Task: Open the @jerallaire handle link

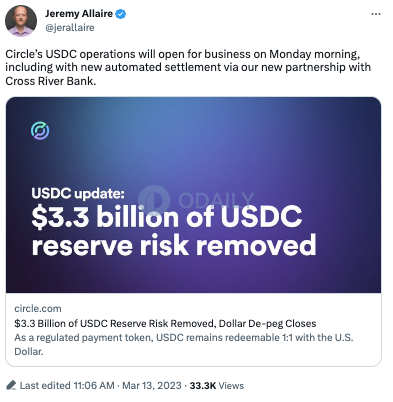Action: pyautogui.click(x=70, y=28)
